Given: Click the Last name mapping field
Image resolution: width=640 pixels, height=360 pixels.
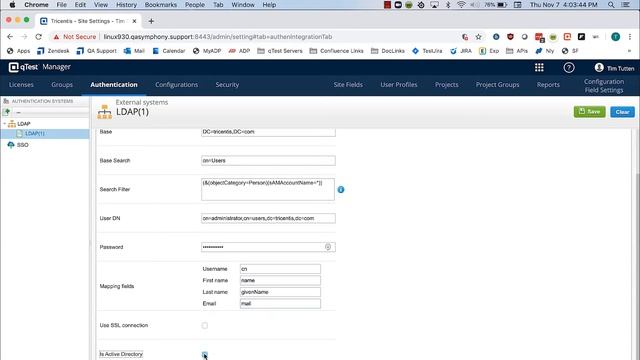Looking at the screenshot, I should point(280,292).
